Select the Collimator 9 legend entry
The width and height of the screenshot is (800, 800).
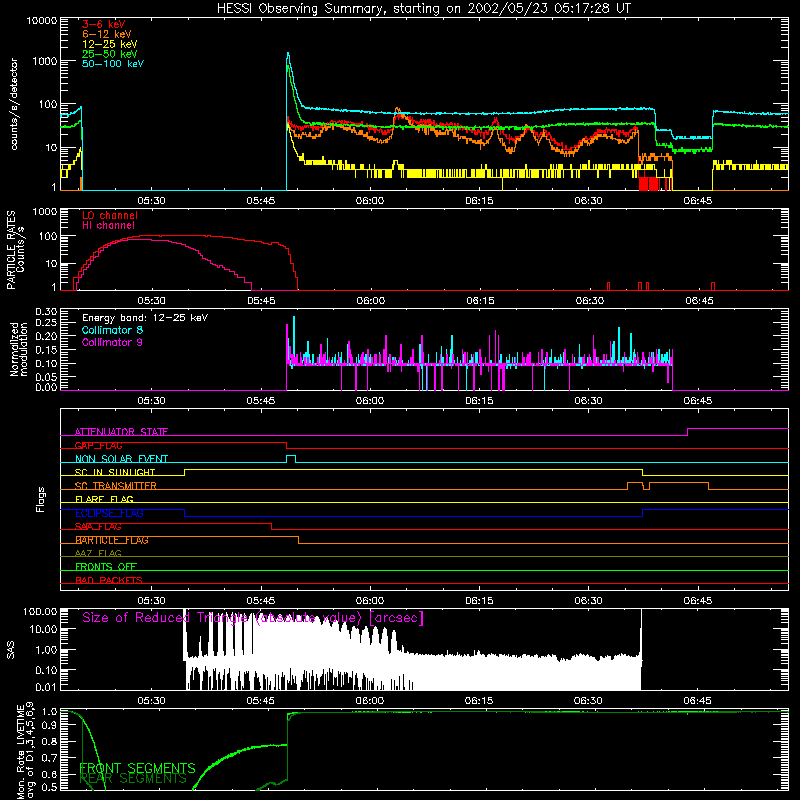click(x=112, y=342)
